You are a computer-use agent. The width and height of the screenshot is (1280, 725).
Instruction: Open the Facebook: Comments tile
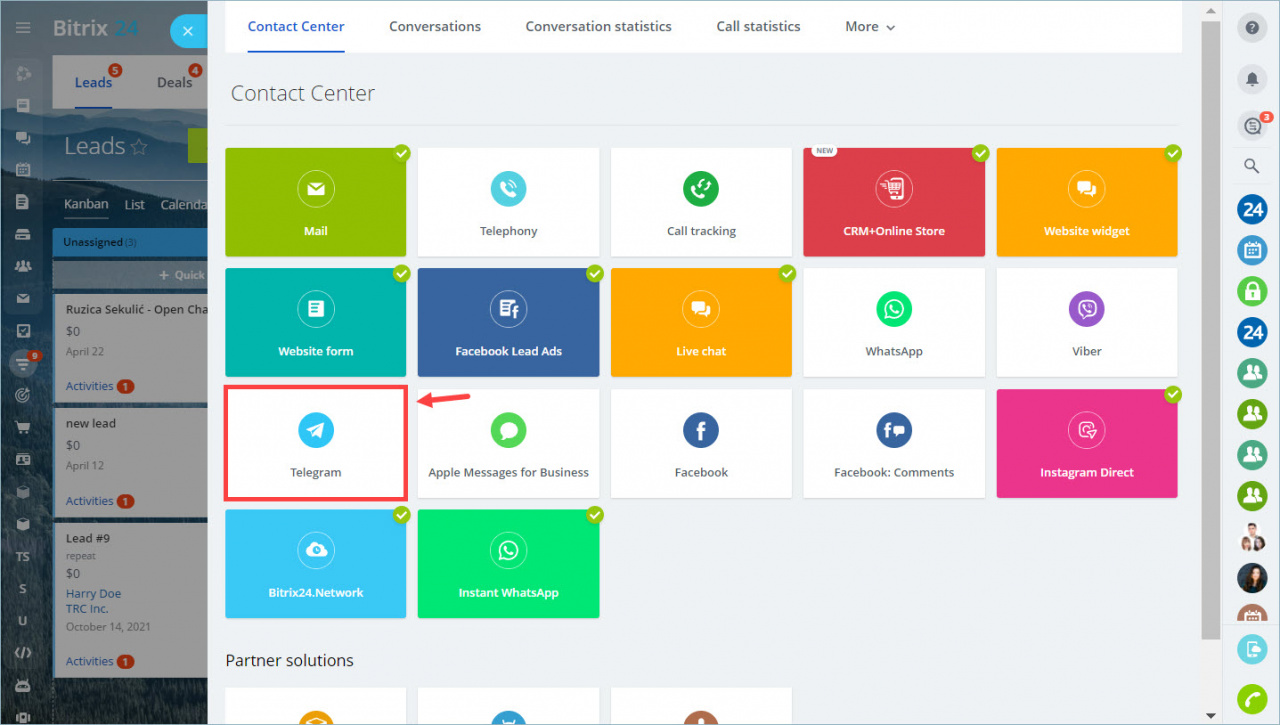click(x=894, y=443)
